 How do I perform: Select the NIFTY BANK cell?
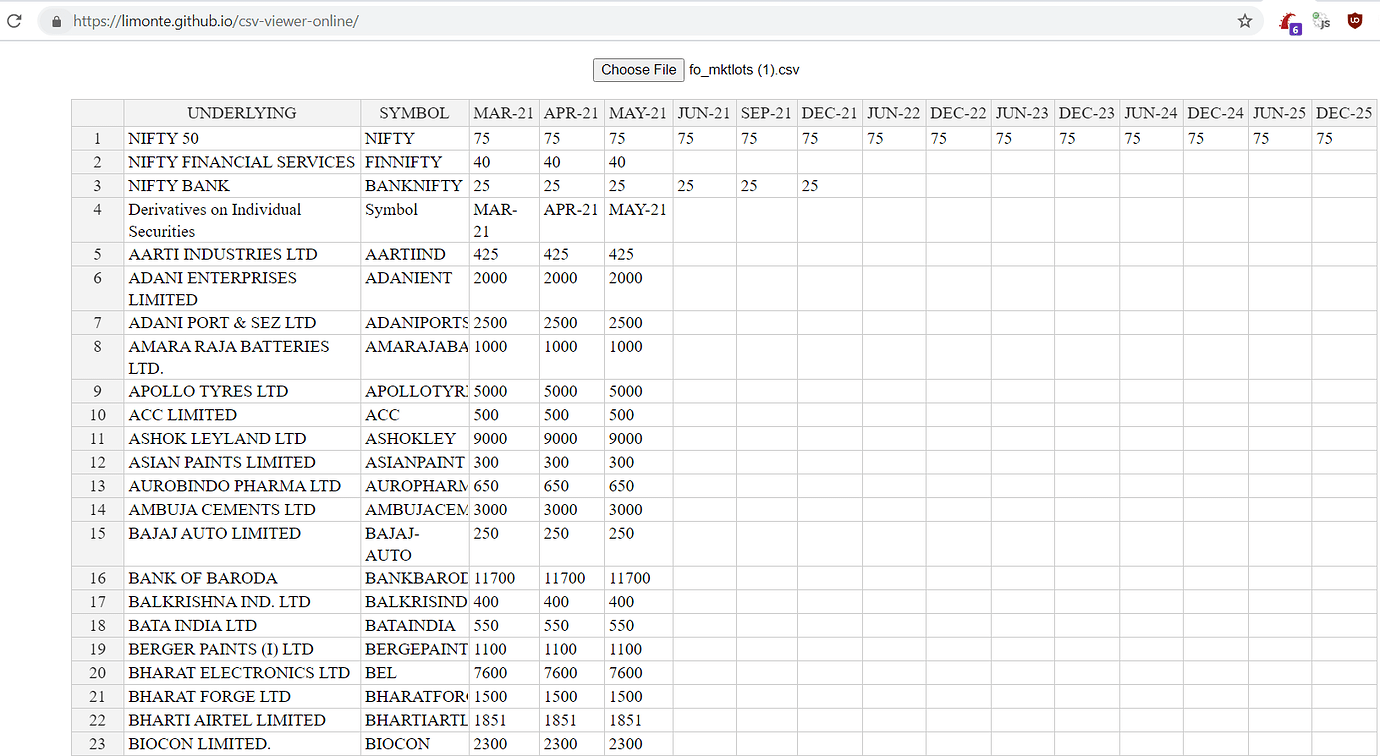pos(242,186)
